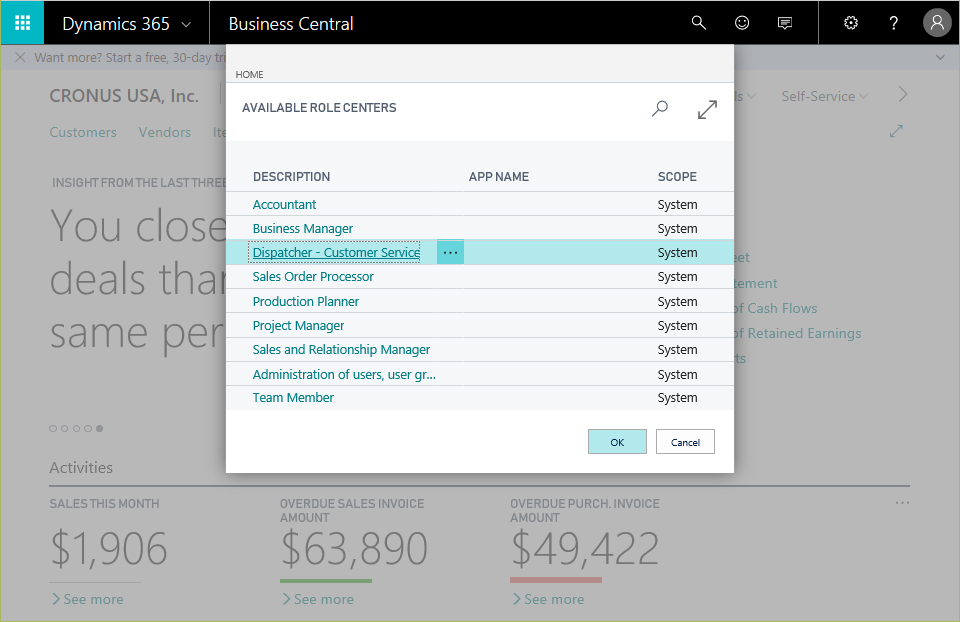This screenshot has height=622, width=960.
Task: Open the $49,422 overdue purchase tile
Action: tap(585, 549)
